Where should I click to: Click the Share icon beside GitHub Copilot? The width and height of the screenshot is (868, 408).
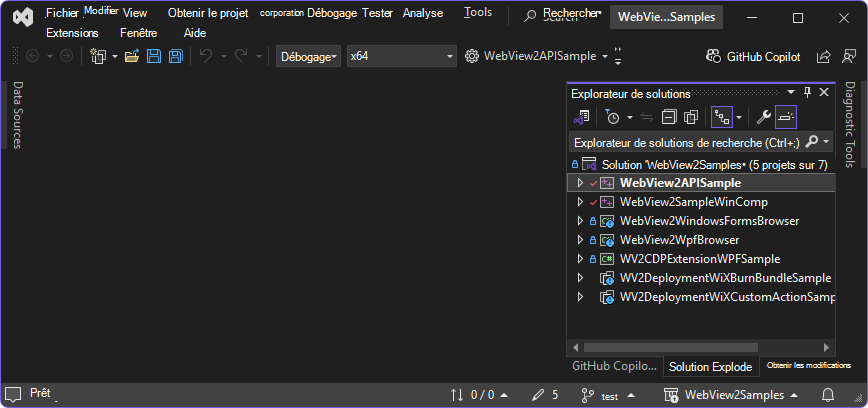[824, 56]
